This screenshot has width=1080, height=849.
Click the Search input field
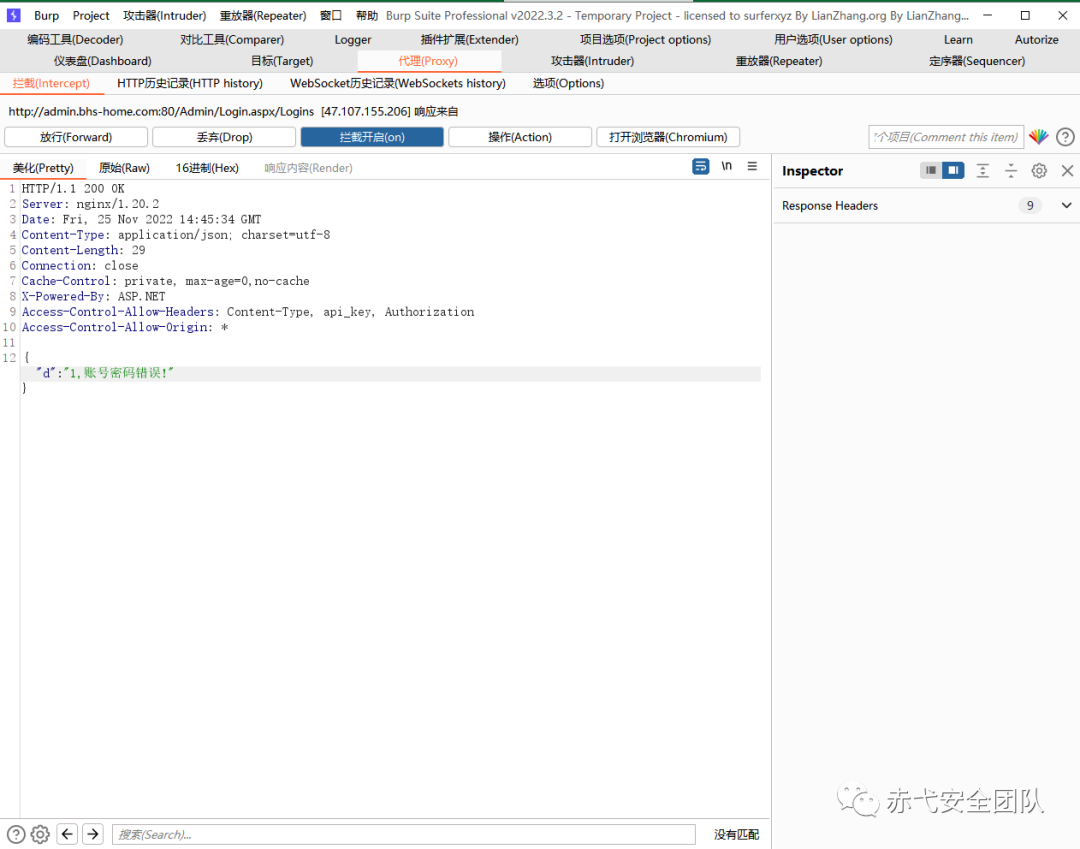point(404,835)
